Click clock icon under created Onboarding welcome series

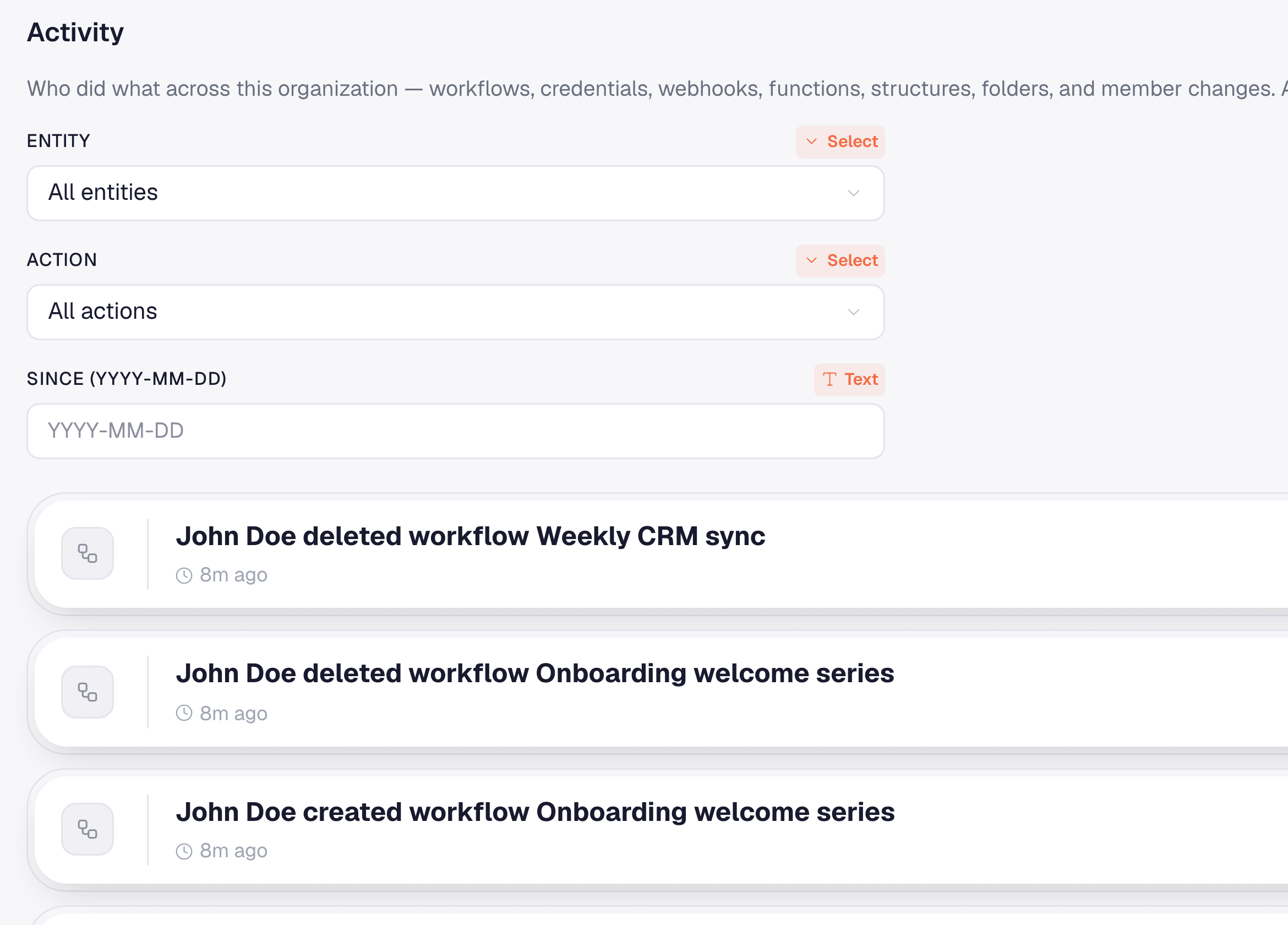click(184, 851)
